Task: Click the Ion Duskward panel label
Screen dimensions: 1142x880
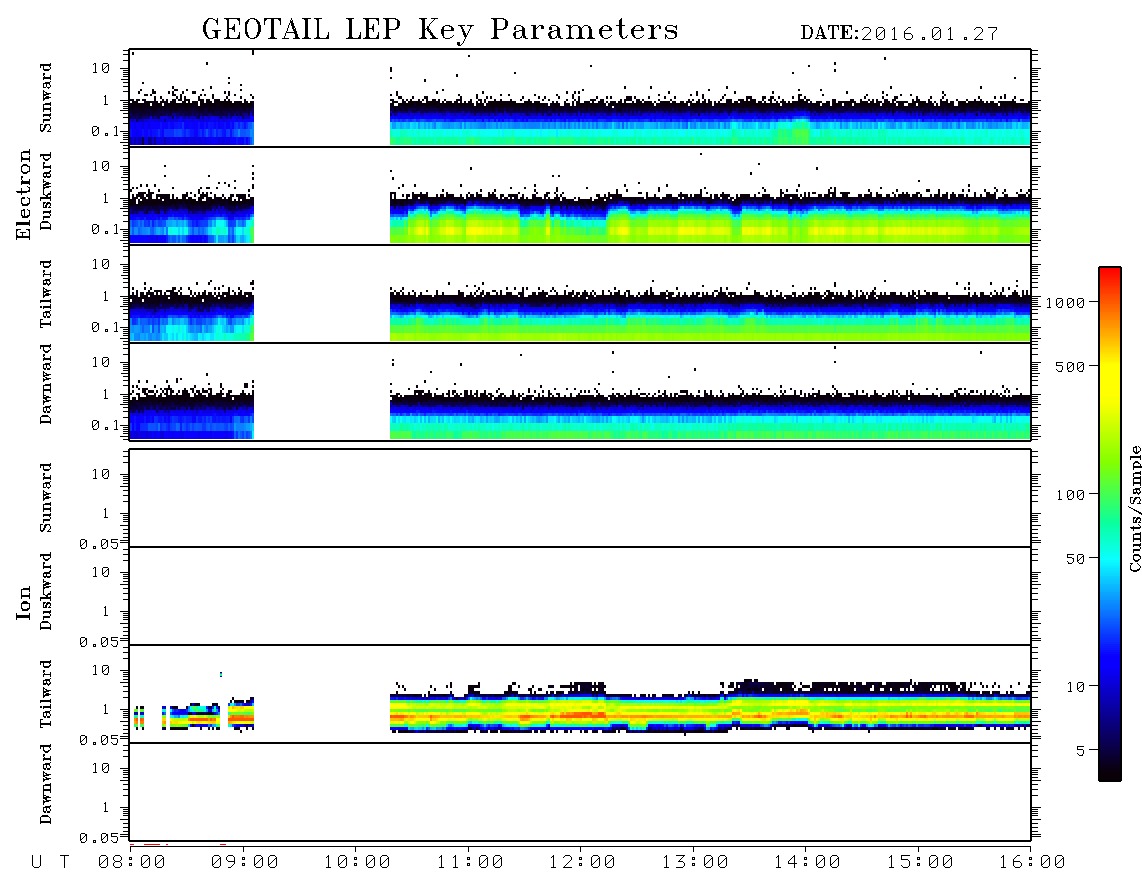Action: 46,592
